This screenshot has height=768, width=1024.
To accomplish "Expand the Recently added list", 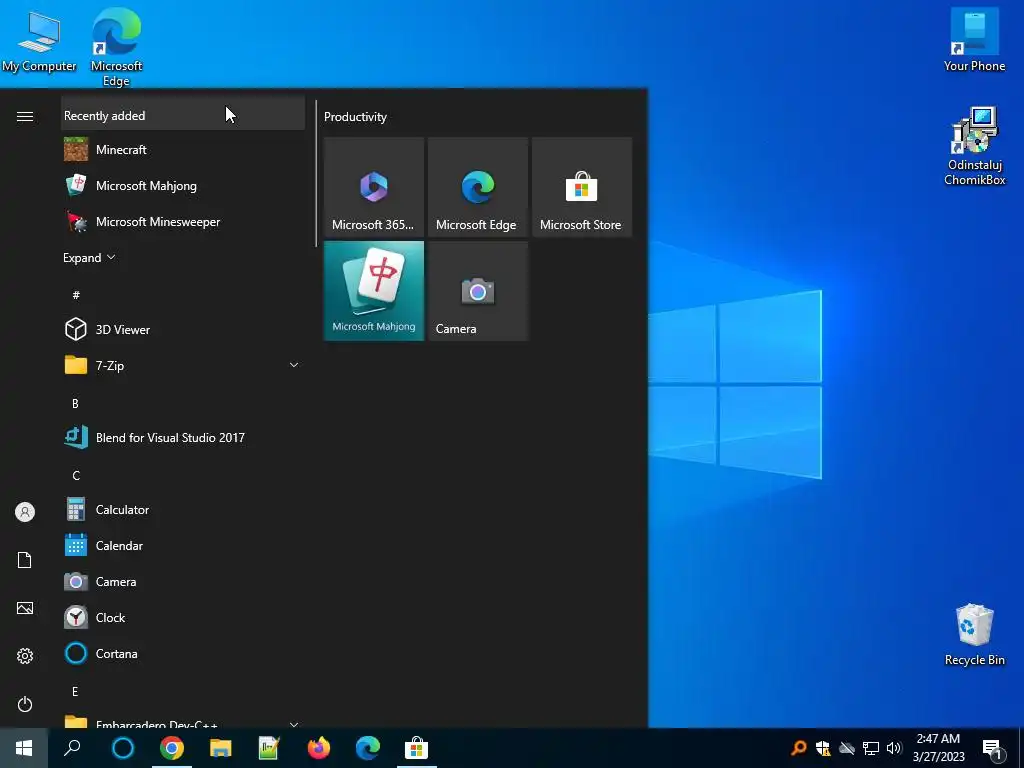I will 89,257.
